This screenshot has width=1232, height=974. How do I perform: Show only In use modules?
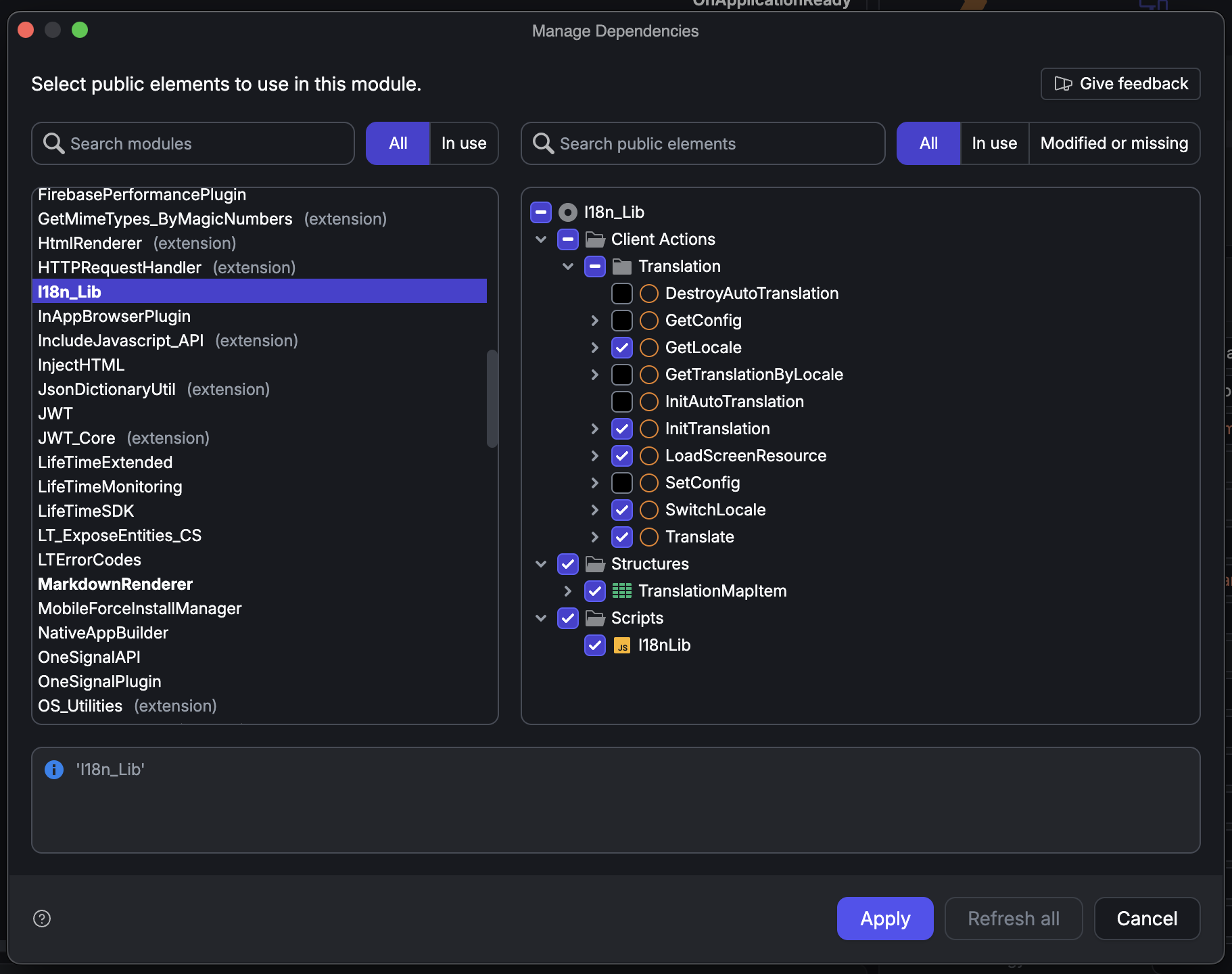point(464,143)
